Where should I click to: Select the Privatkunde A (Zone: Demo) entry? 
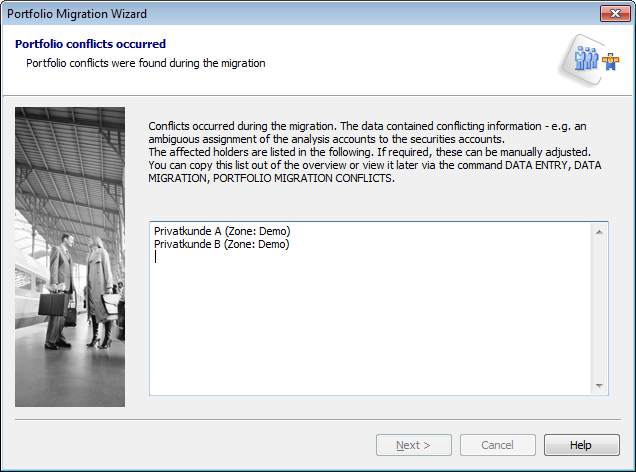[x=222, y=231]
